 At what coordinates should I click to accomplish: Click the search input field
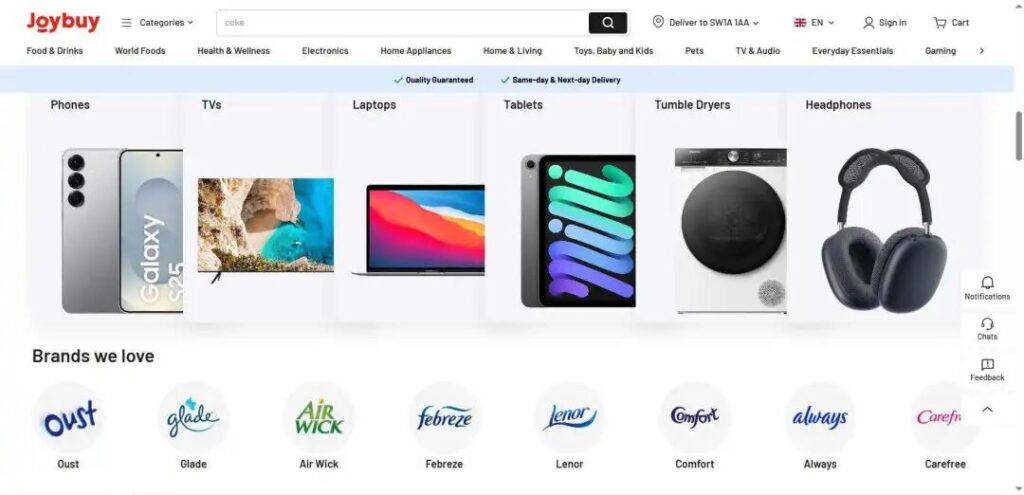[403, 23]
